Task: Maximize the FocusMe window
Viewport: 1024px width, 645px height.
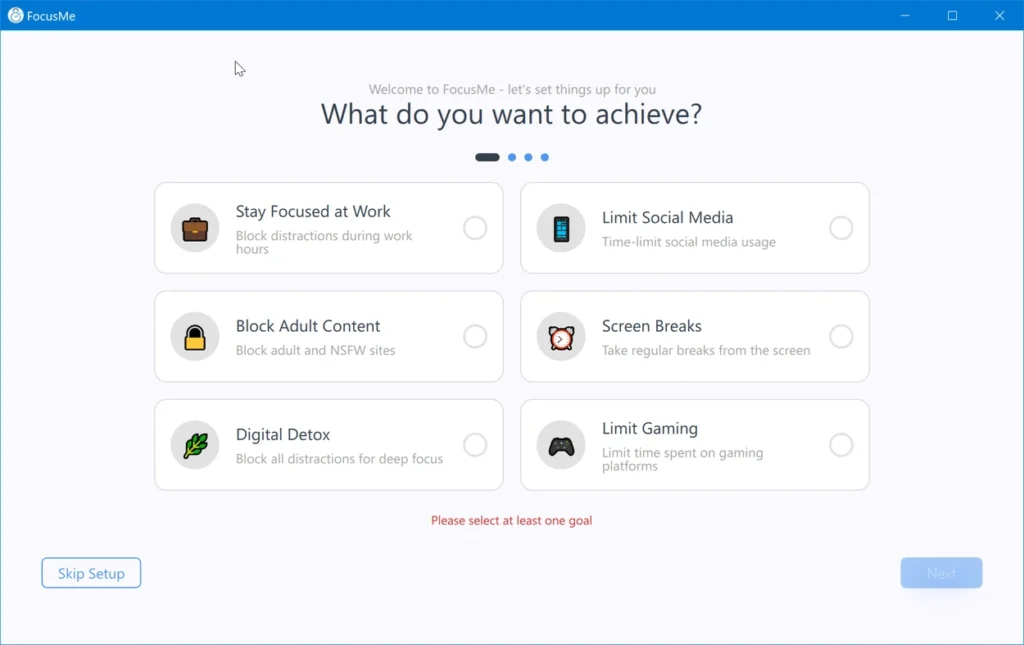Action: click(952, 16)
